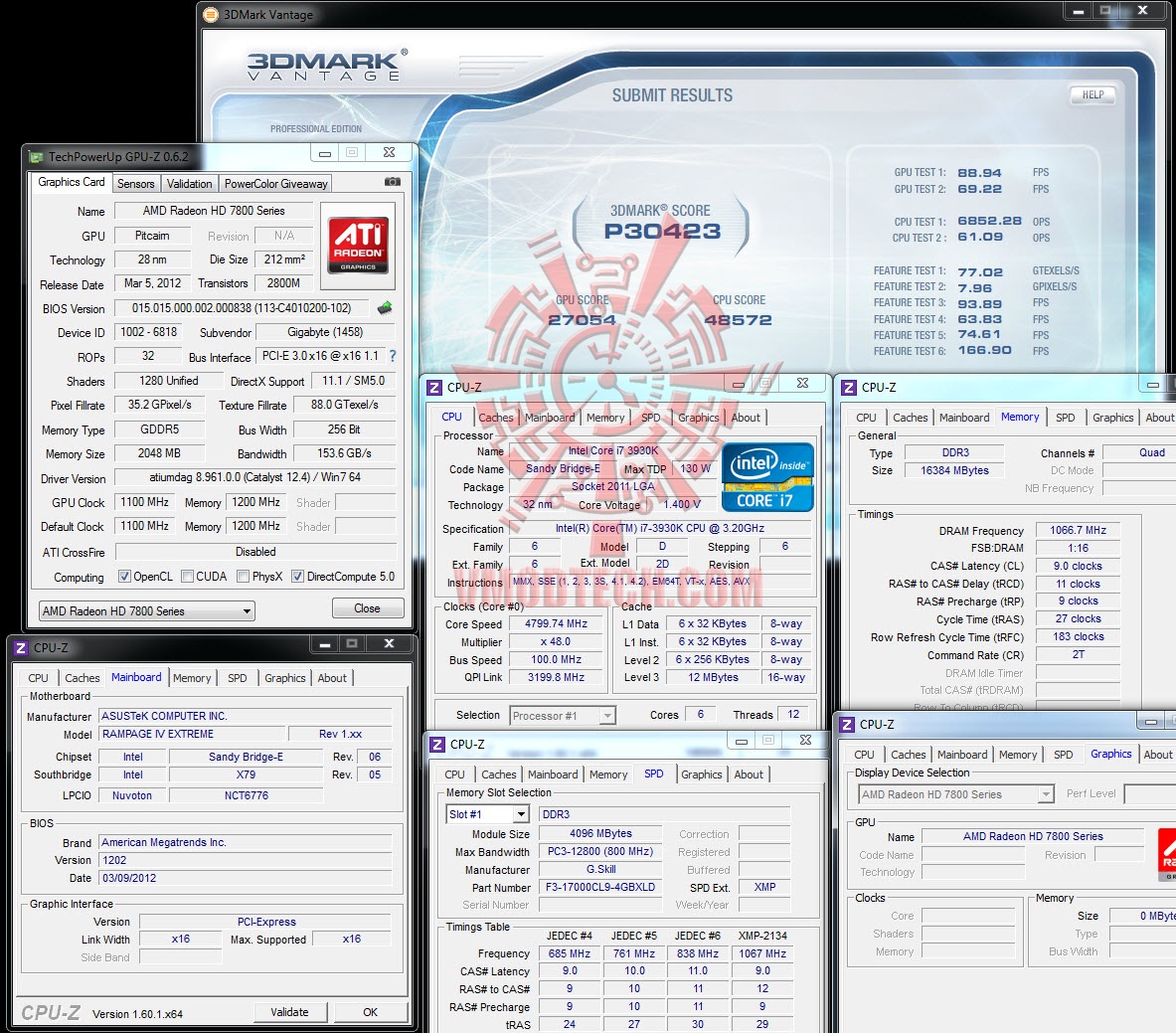Open the PowerColor Giveaway tab in GPU-Z
The width and height of the screenshot is (1176, 1033).
click(276, 184)
